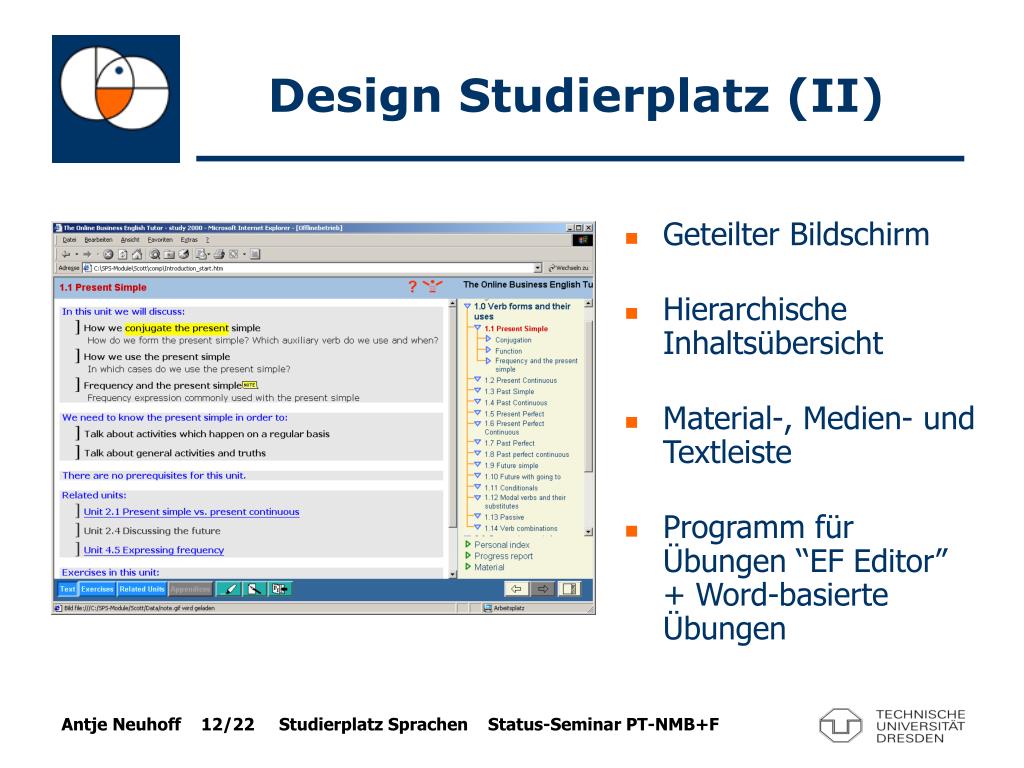Click the IE Forward arrow icon

tap(87, 254)
